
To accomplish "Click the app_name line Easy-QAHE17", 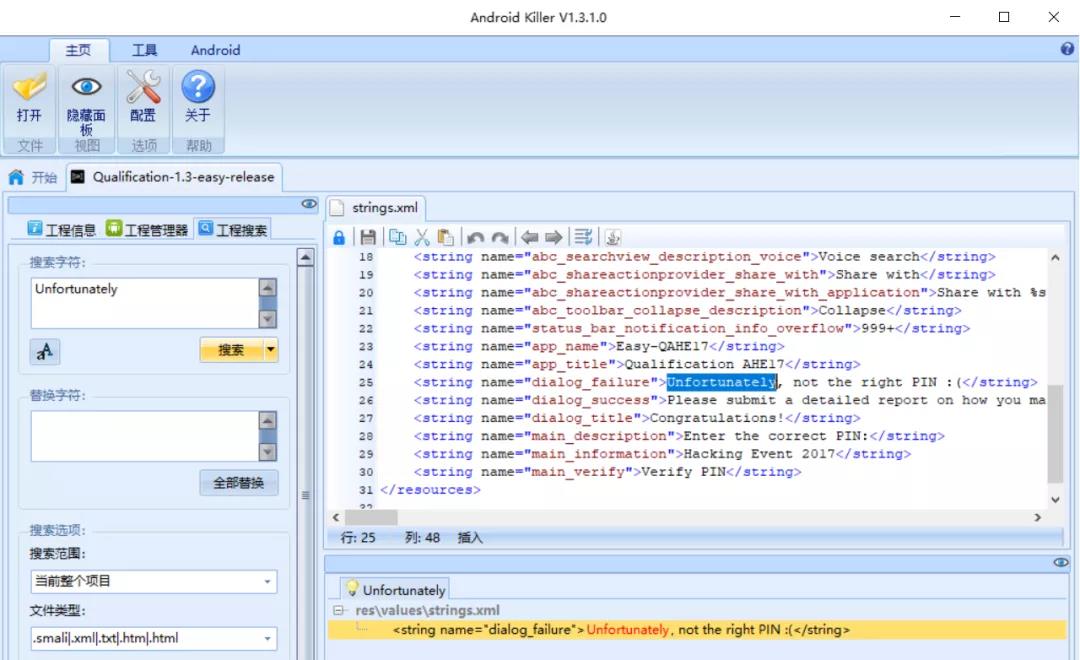I will coord(599,347).
